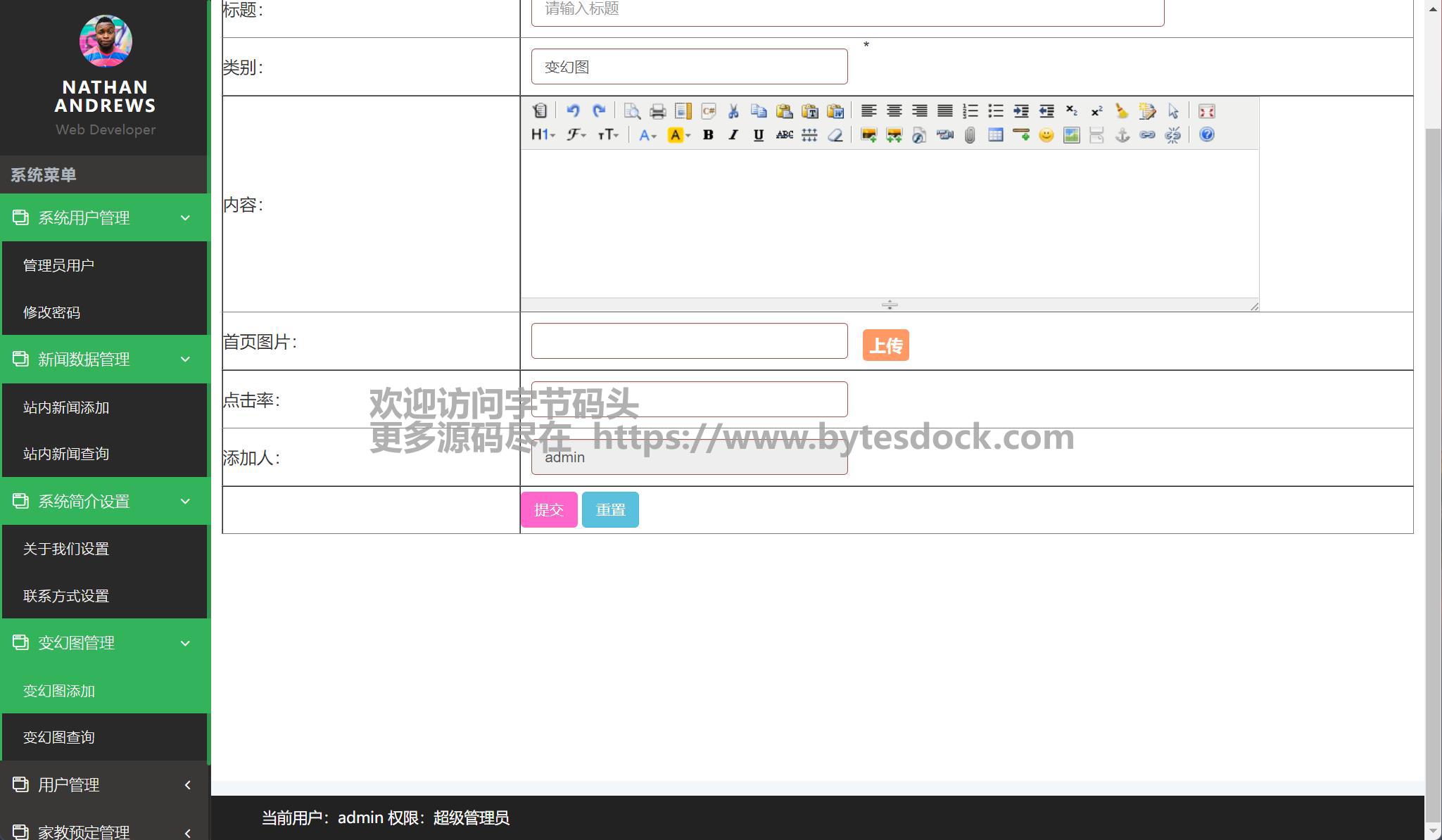Toggle underline formatting in editor
Screen dimensions: 1442x840
pos(758,135)
